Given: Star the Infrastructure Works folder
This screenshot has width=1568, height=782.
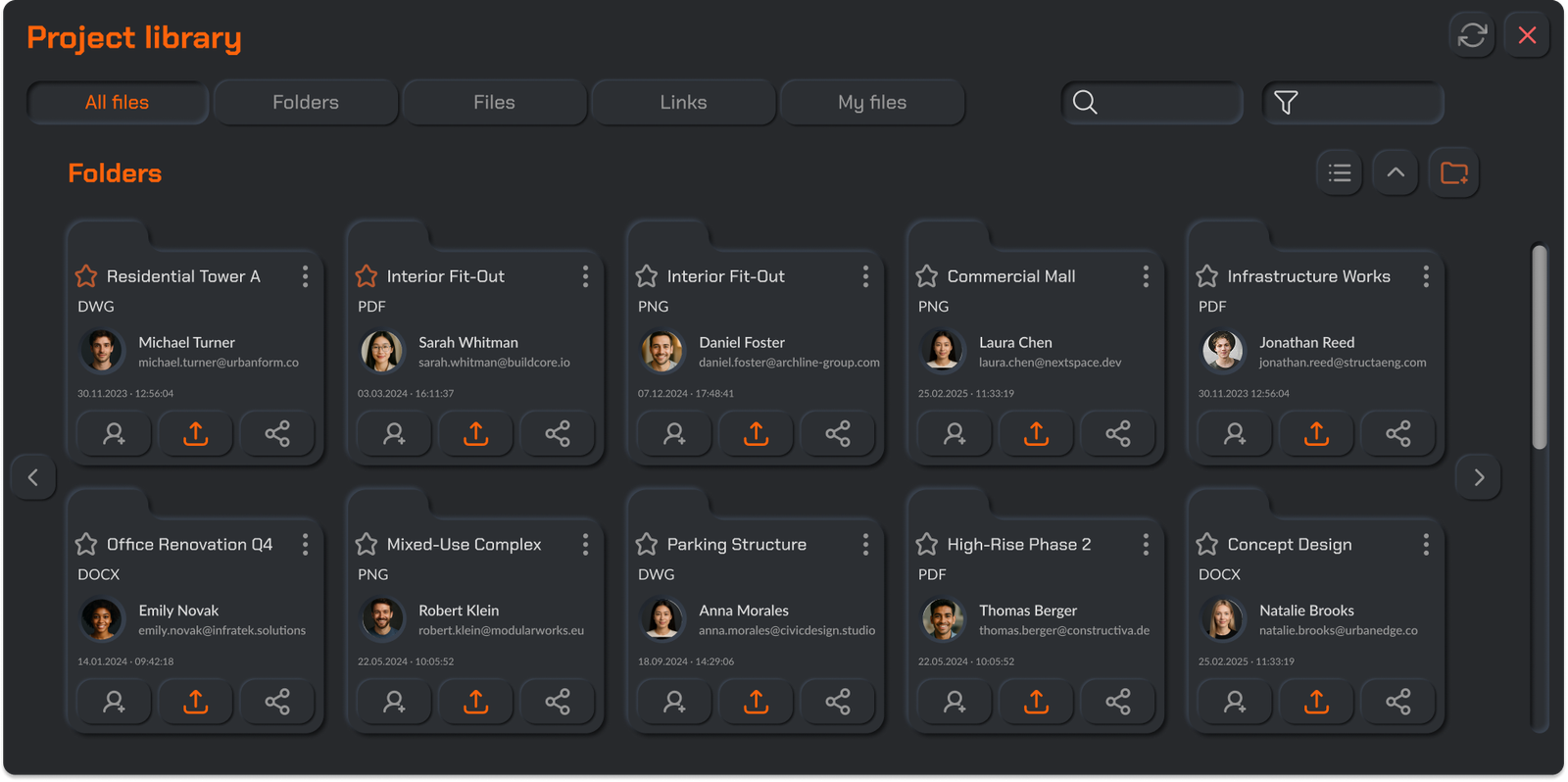Looking at the screenshot, I should [x=1207, y=276].
